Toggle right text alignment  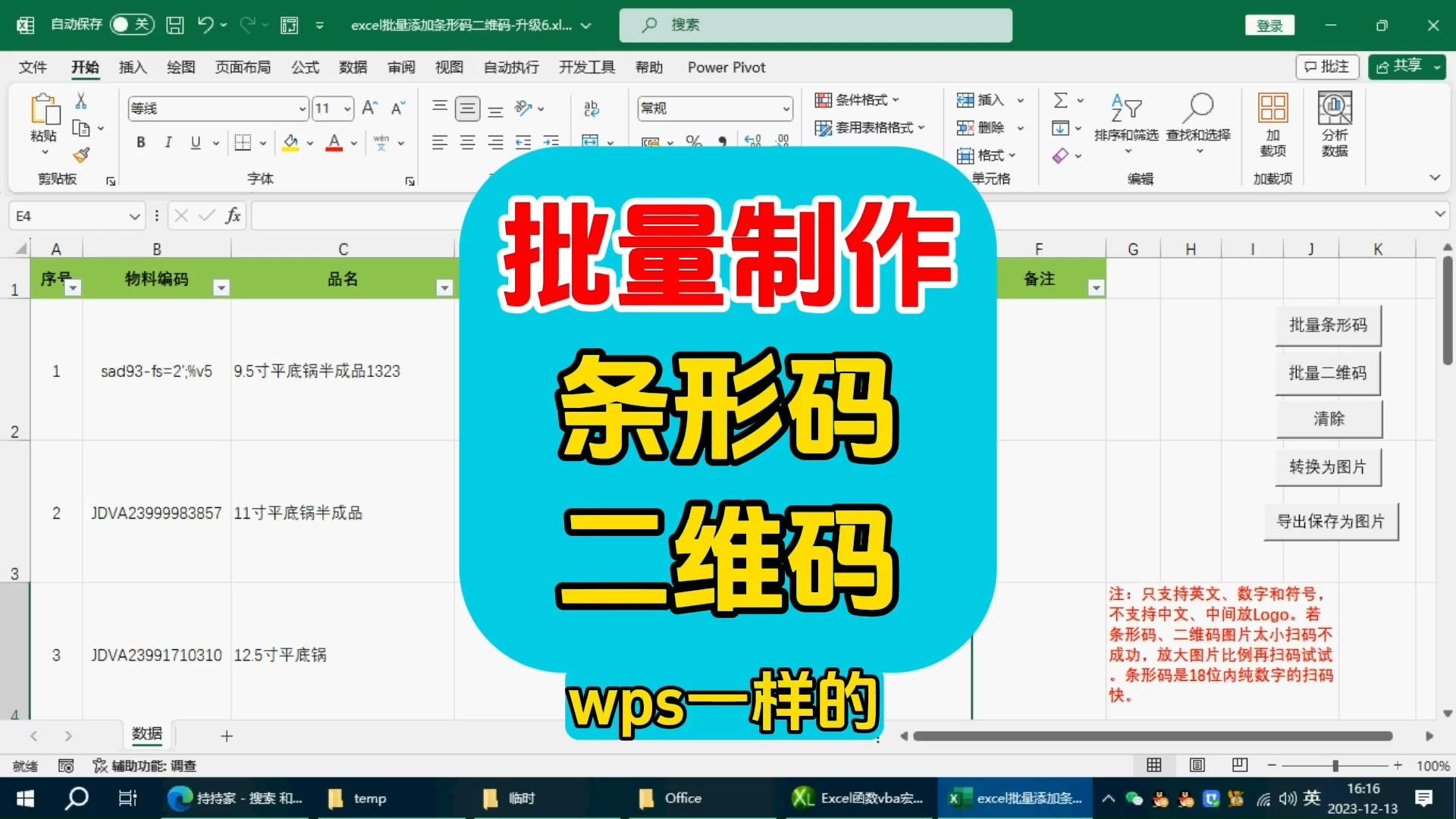point(495,142)
